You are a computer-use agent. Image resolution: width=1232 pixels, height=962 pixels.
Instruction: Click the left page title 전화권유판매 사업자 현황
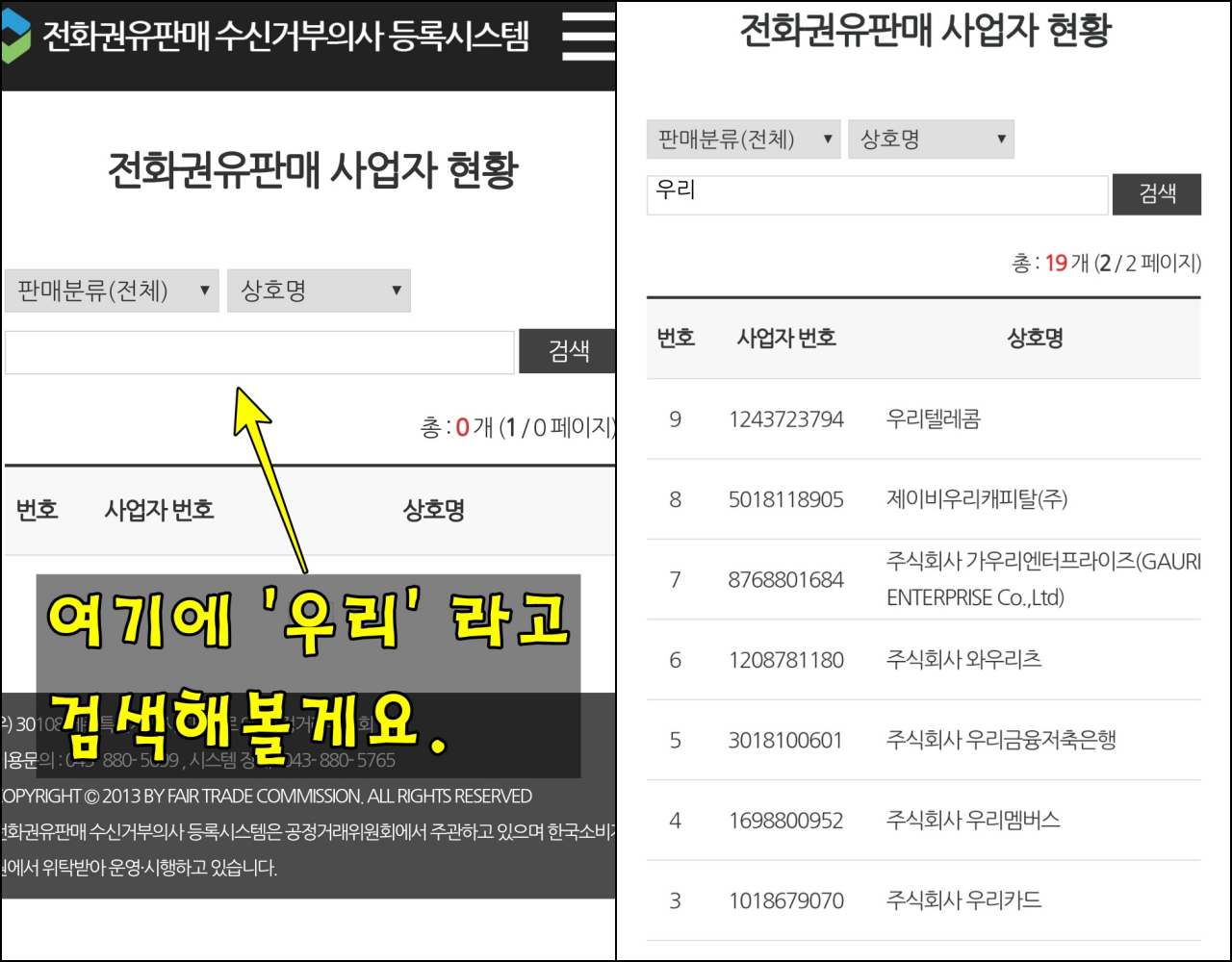point(313,171)
